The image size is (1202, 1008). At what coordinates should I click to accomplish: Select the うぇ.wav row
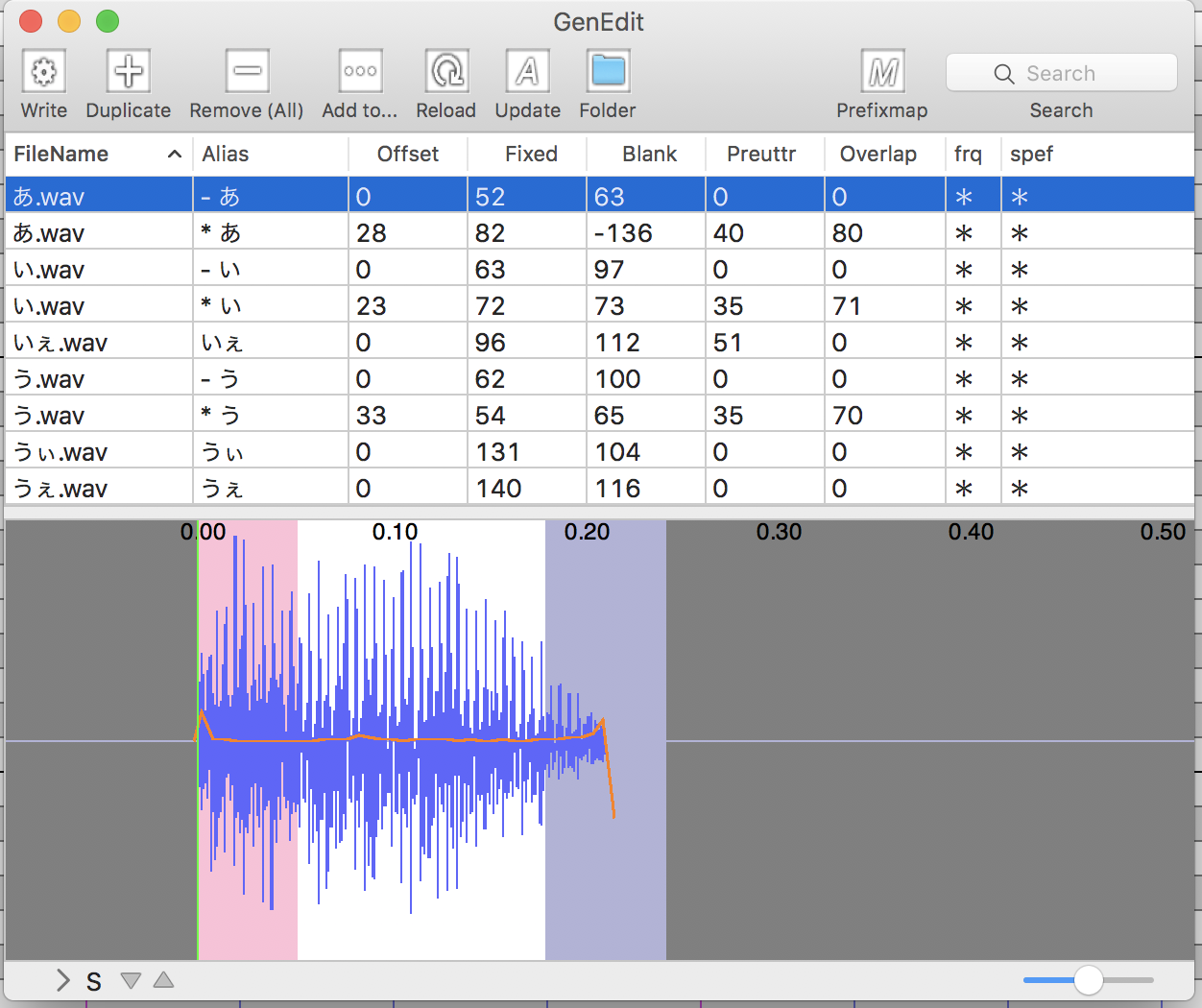click(61, 489)
